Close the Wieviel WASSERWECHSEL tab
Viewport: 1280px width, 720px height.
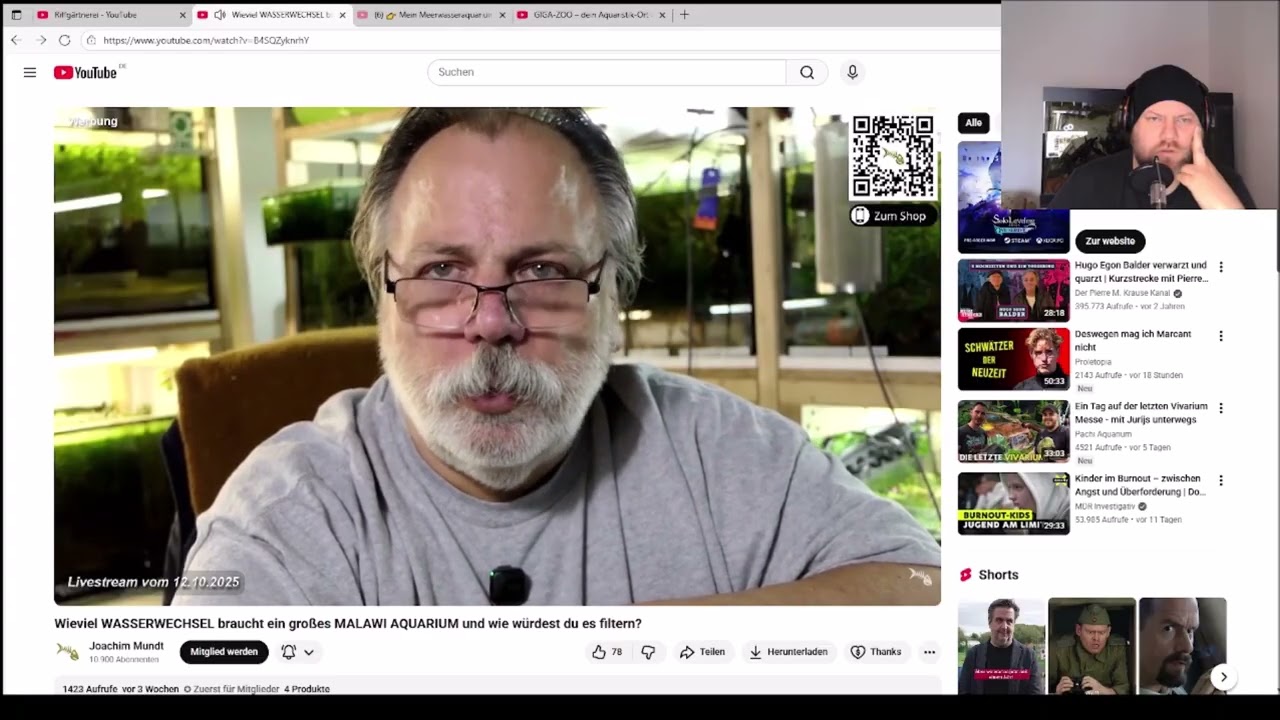pyautogui.click(x=343, y=15)
